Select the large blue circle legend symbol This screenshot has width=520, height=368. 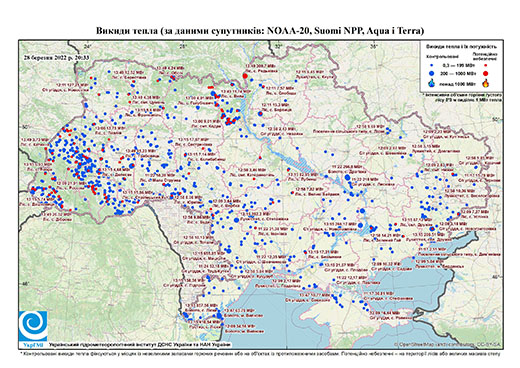[x=432, y=73]
